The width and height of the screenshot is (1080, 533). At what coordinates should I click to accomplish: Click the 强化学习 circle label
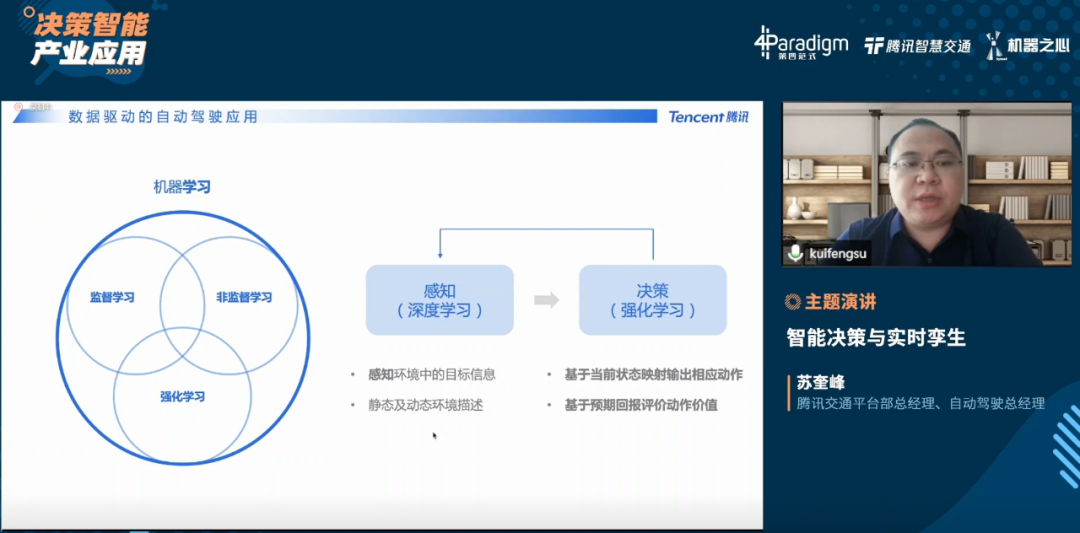click(183, 397)
